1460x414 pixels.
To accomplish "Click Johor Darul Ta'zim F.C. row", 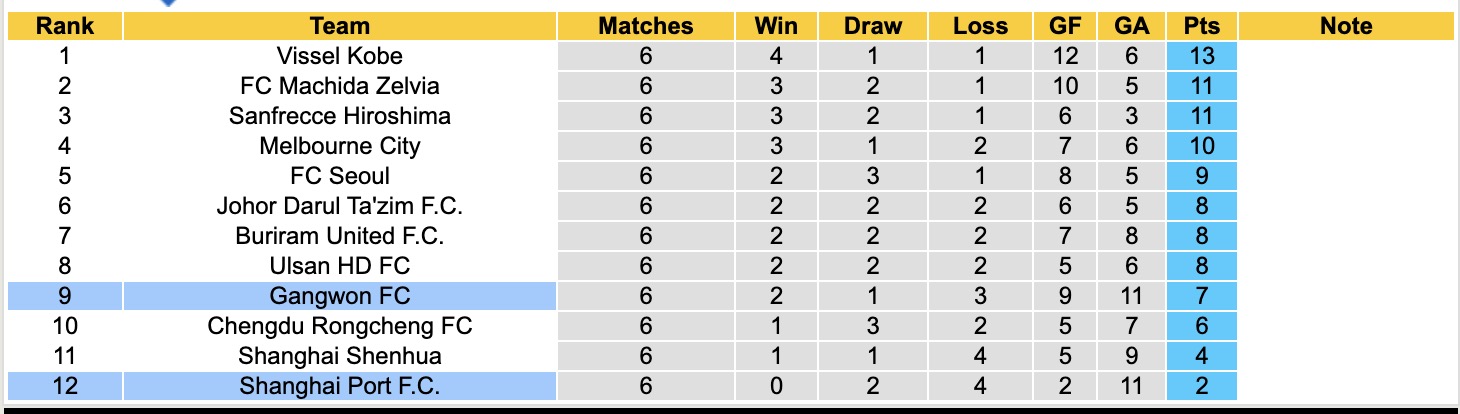I will click(x=340, y=206).
